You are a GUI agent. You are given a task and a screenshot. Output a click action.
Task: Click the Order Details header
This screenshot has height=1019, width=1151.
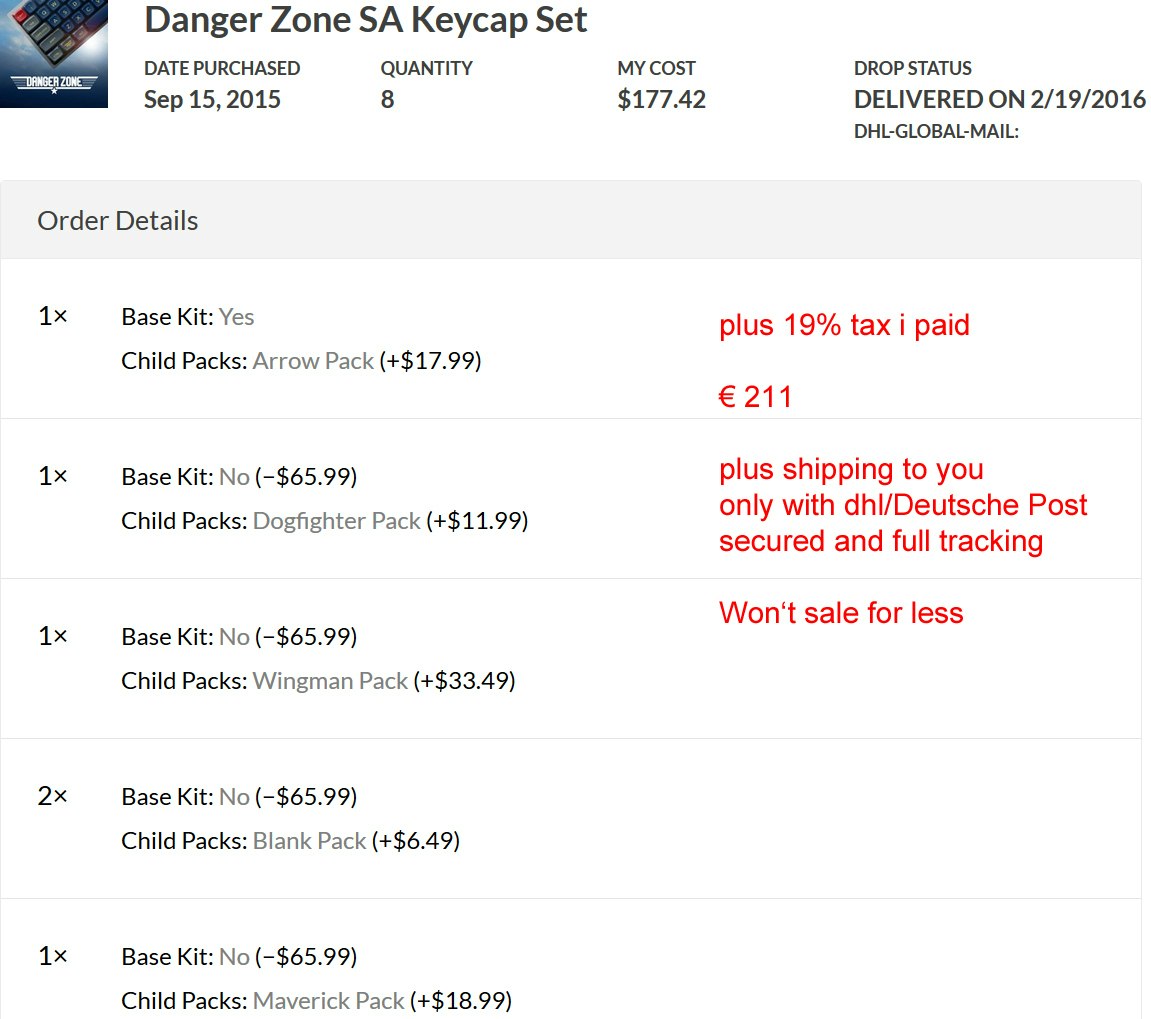(x=118, y=221)
